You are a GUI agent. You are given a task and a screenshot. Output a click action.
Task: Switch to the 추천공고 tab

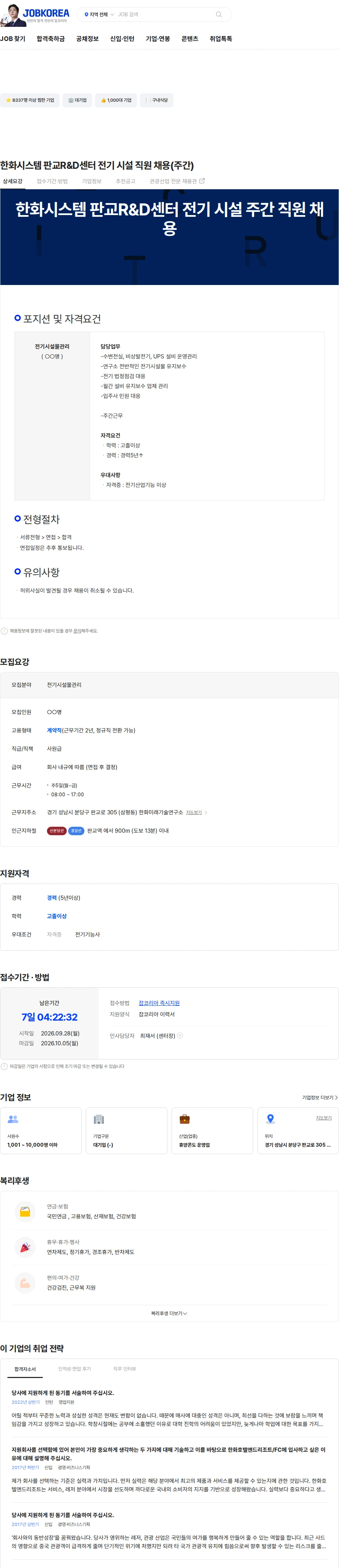125,181
